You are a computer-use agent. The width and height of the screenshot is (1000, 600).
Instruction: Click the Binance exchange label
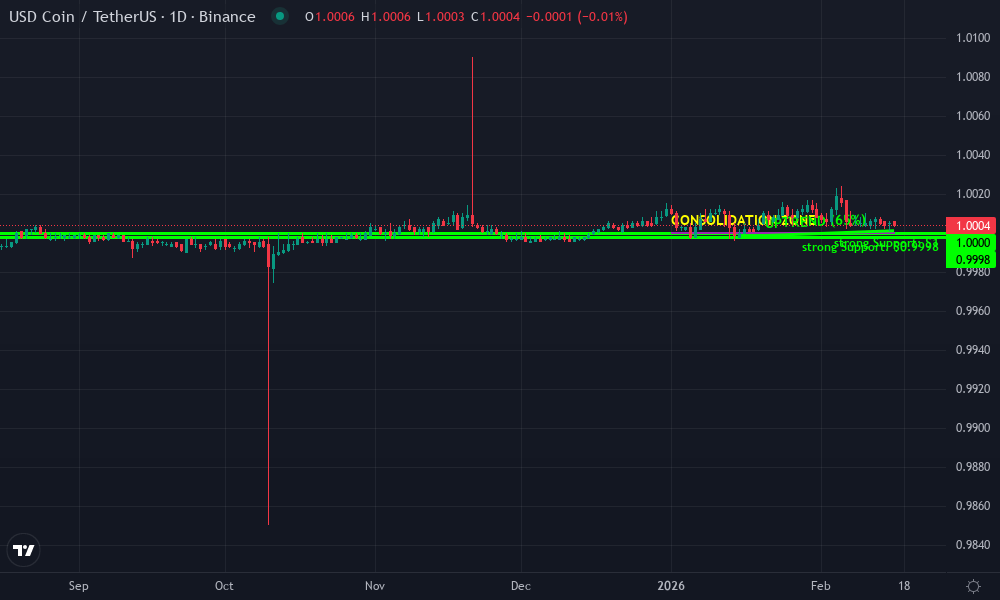pyautogui.click(x=229, y=17)
